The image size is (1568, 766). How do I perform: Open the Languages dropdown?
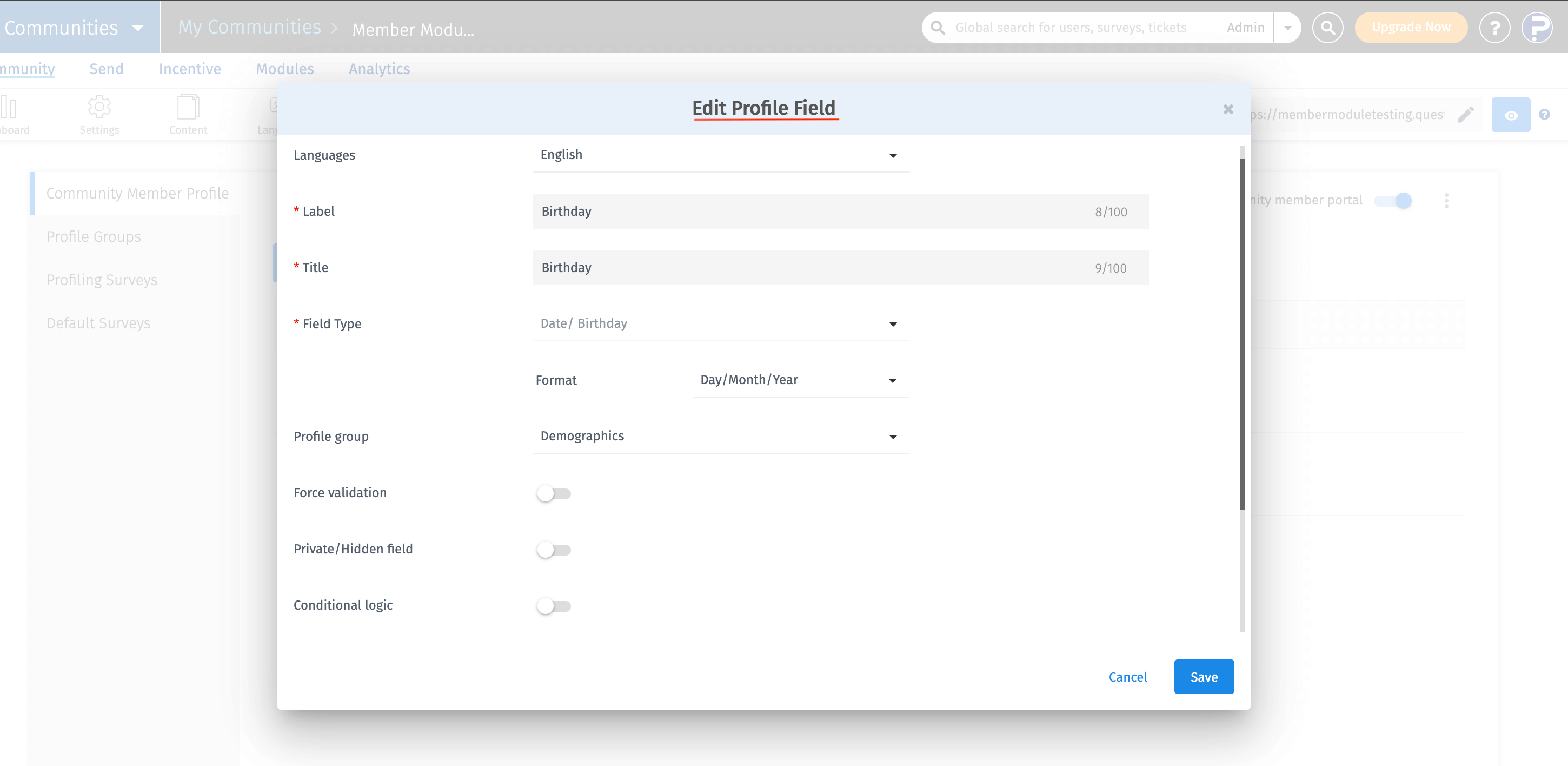click(721, 155)
